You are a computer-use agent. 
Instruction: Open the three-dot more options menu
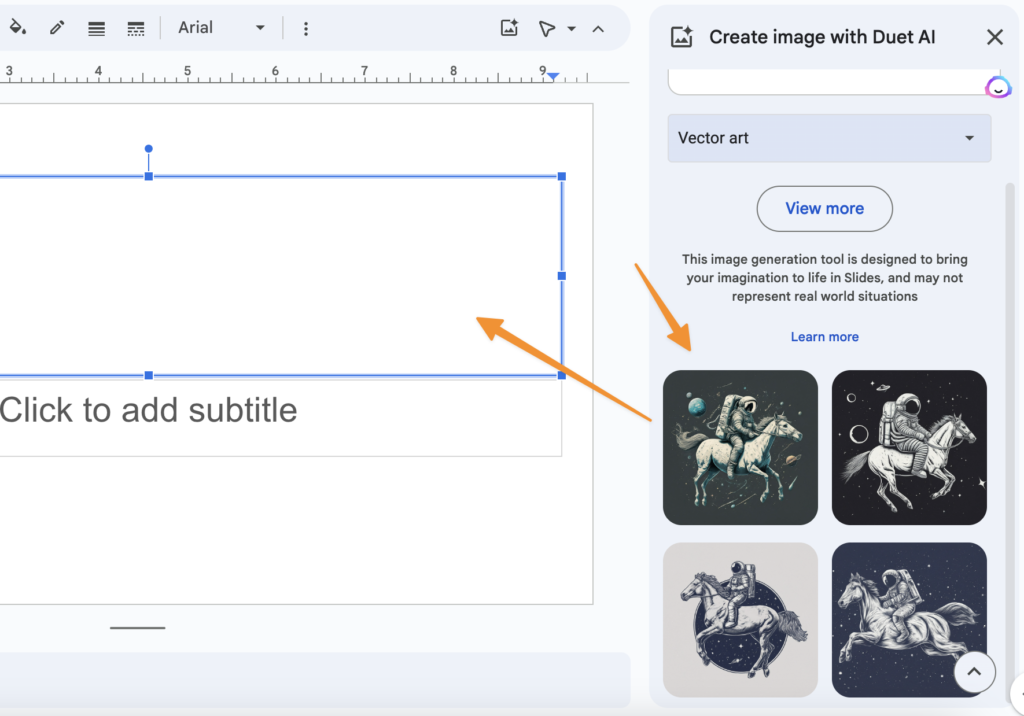click(x=306, y=28)
